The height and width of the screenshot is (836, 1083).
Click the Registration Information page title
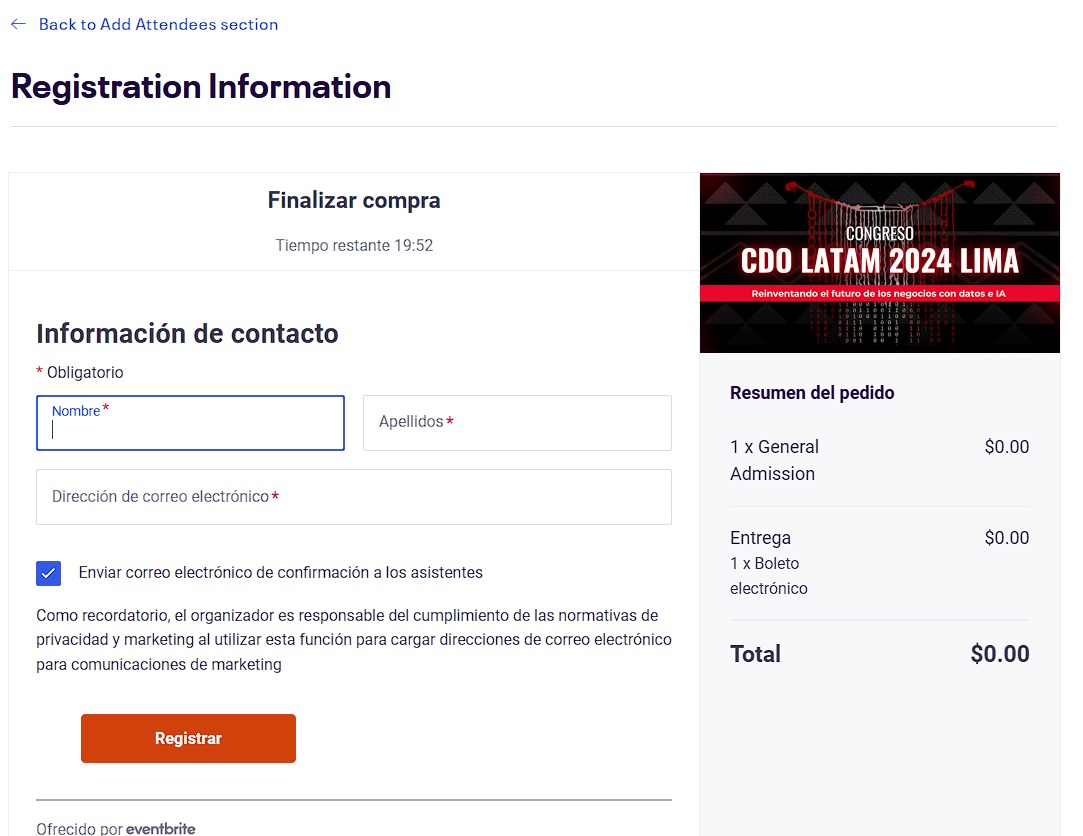pyautogui.click(x=201, y=87)
